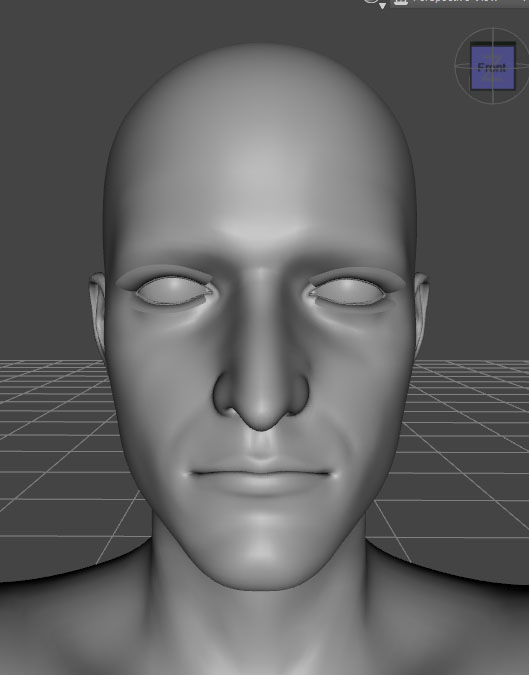
Task: Click the camera icon beside Perspective View
Action: (x=400, y=2)
